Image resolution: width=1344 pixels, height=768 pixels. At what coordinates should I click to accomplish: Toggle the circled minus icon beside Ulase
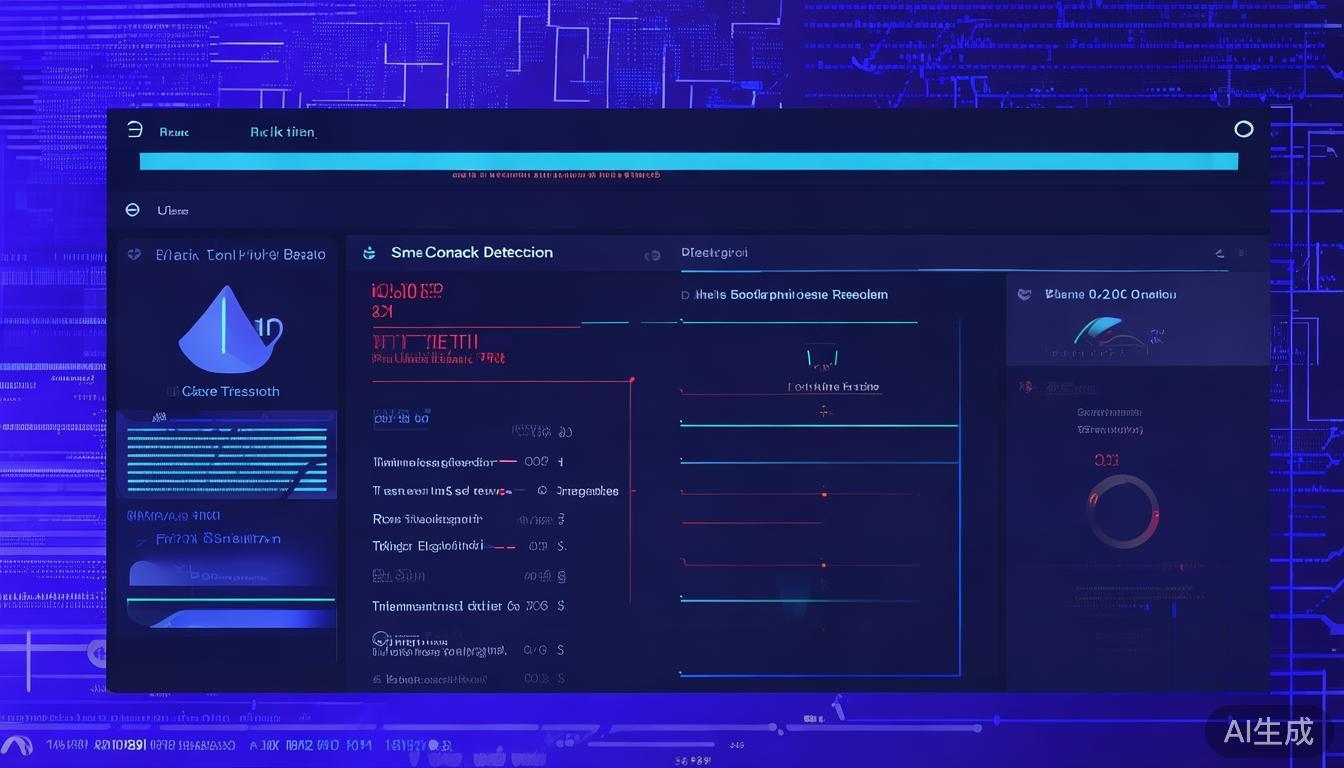coord(132,210)
